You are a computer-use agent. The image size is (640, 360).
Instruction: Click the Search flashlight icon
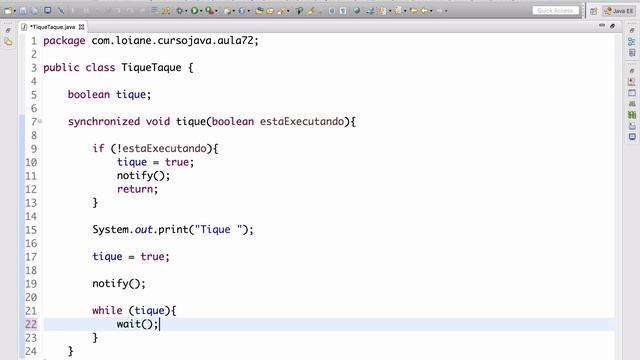pyautogui.click(x=282, y=11)
